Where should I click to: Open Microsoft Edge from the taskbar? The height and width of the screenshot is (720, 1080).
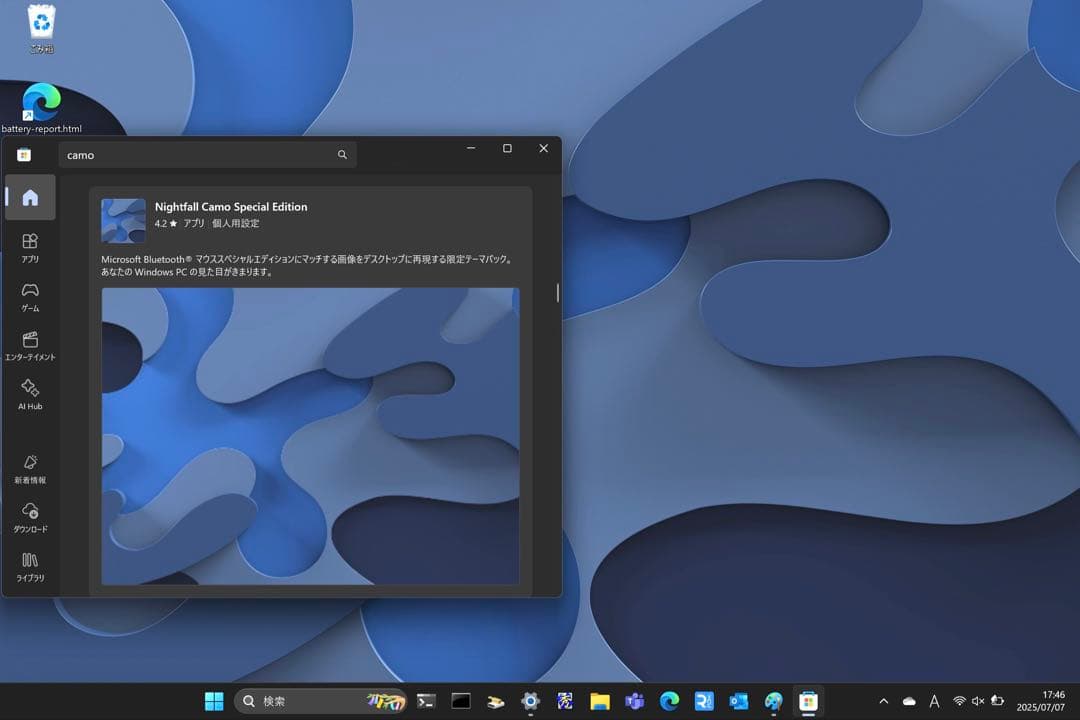point(669,701)
